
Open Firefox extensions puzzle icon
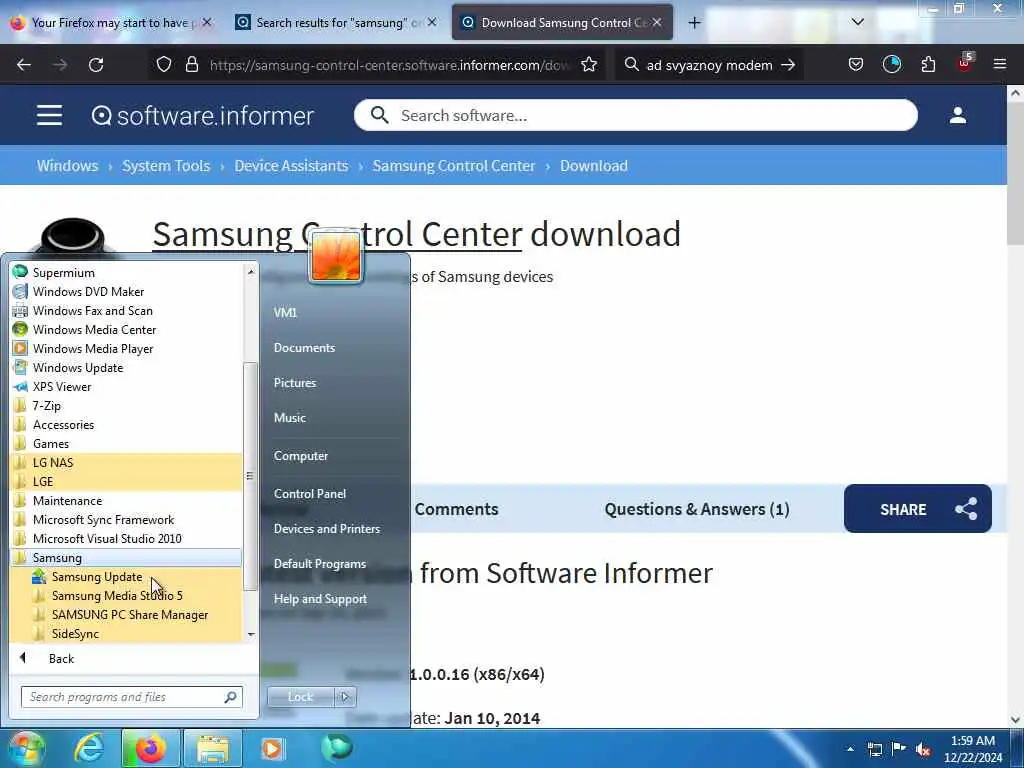click(x=928, y=64)
